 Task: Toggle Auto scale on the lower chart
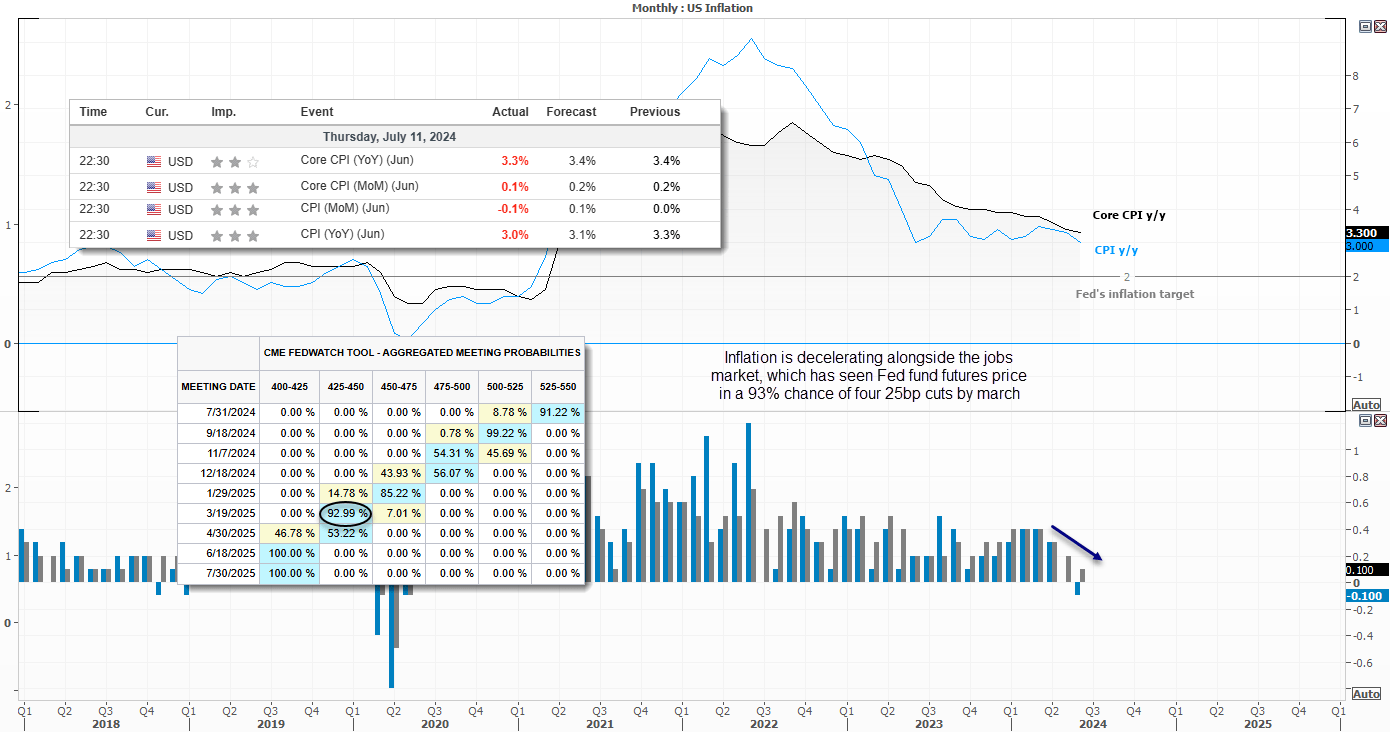[x=1366, y=694]
